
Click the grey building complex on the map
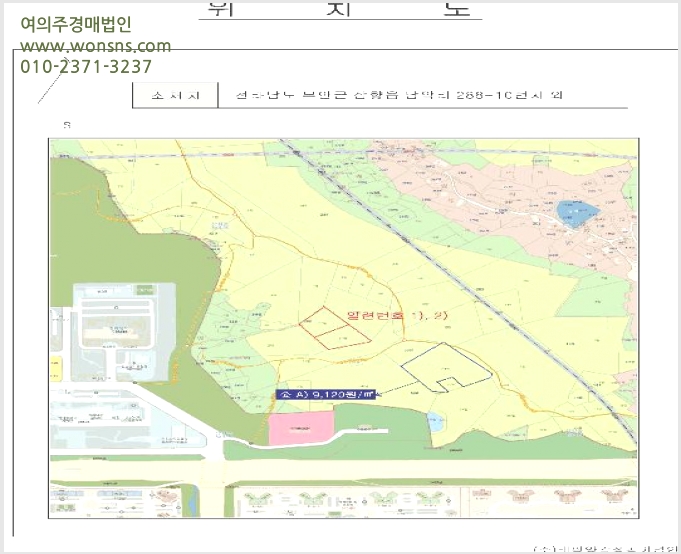[124, 333]
